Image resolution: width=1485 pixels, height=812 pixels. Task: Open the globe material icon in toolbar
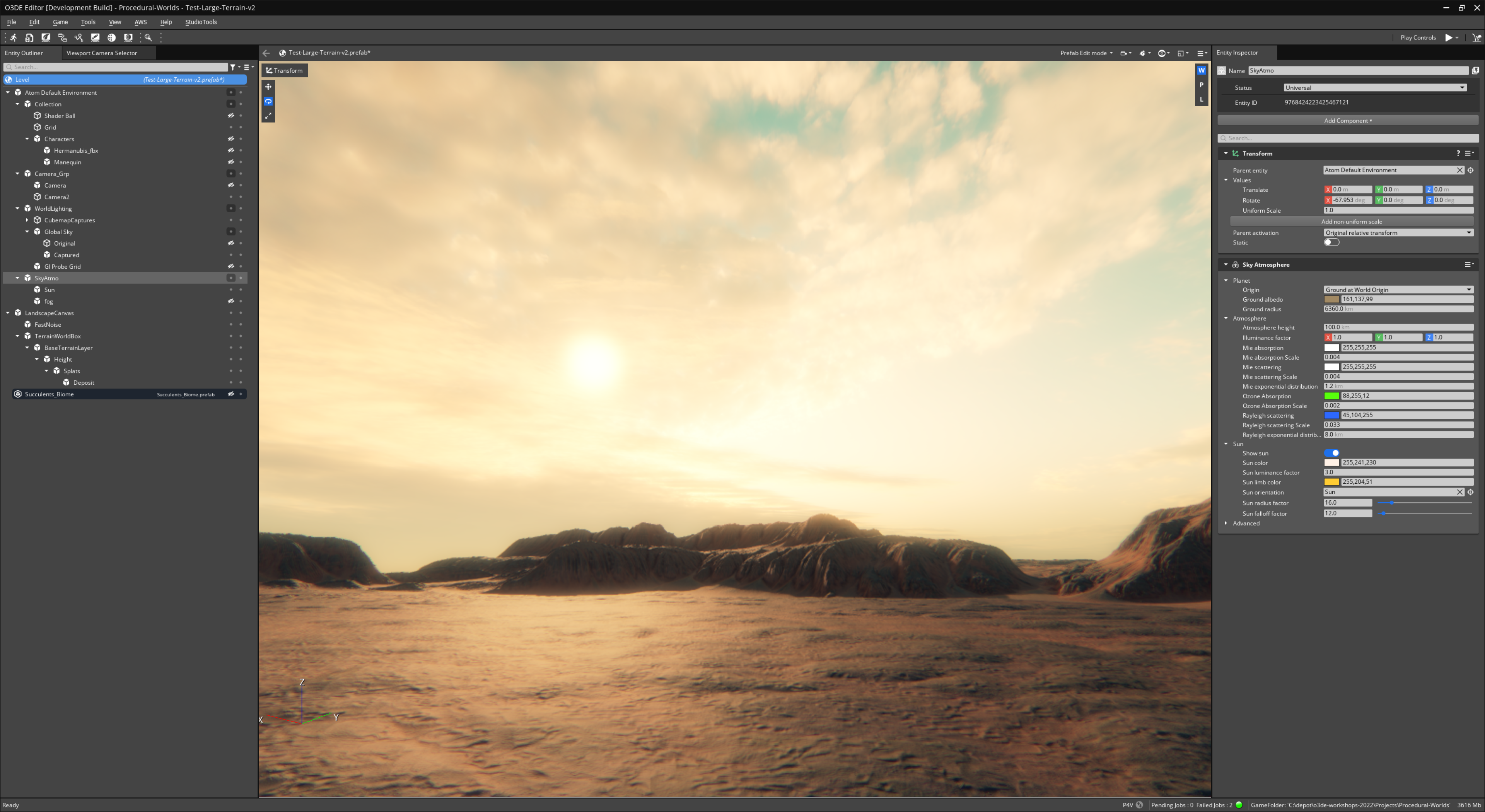112,38
